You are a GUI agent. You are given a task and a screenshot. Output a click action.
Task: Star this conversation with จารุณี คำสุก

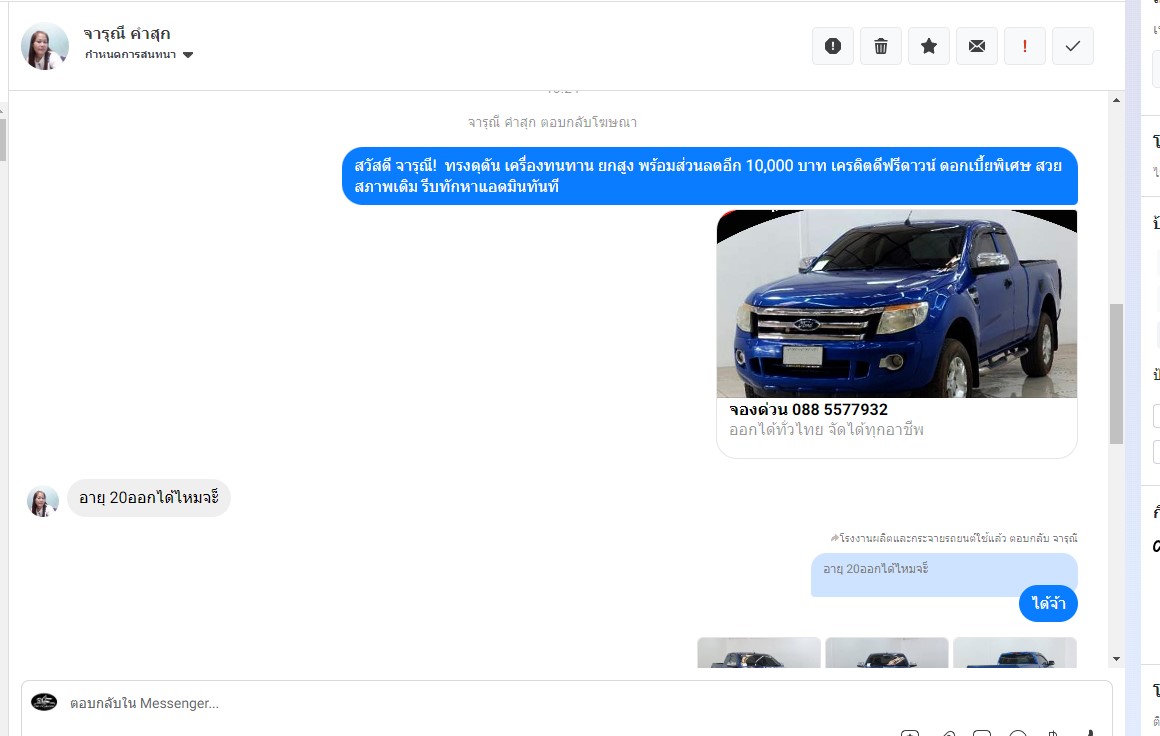(x=928, y=46)
